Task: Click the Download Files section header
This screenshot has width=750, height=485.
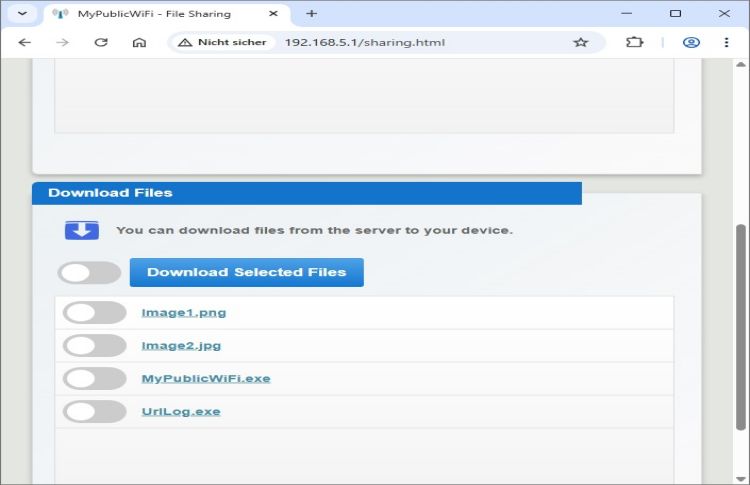Action: [x=307, y=193]
